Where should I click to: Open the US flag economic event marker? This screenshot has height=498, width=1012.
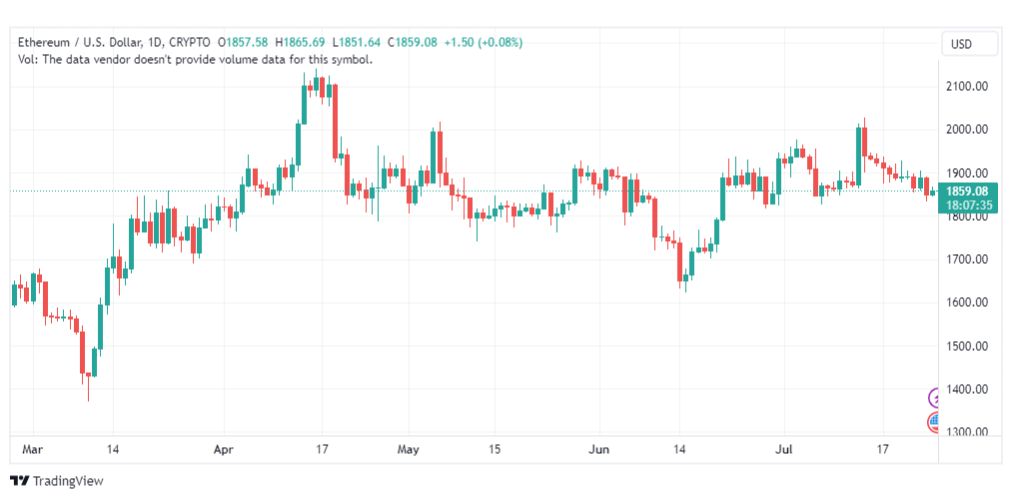pos(933,423)
